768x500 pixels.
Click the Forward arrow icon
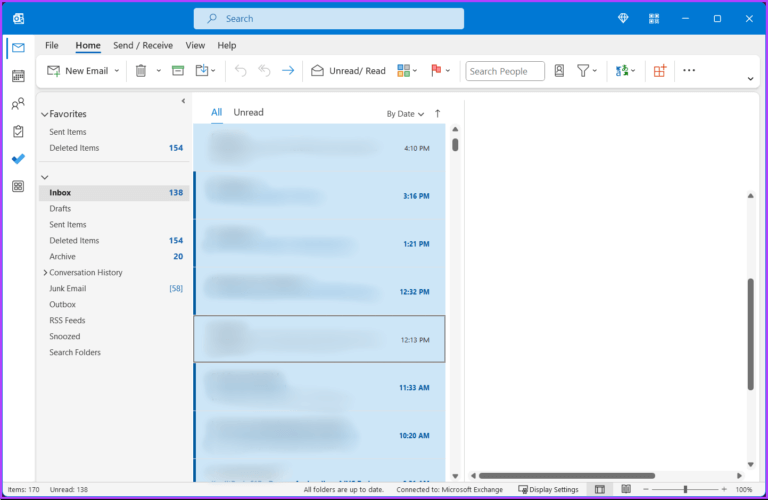pos(288,71)
